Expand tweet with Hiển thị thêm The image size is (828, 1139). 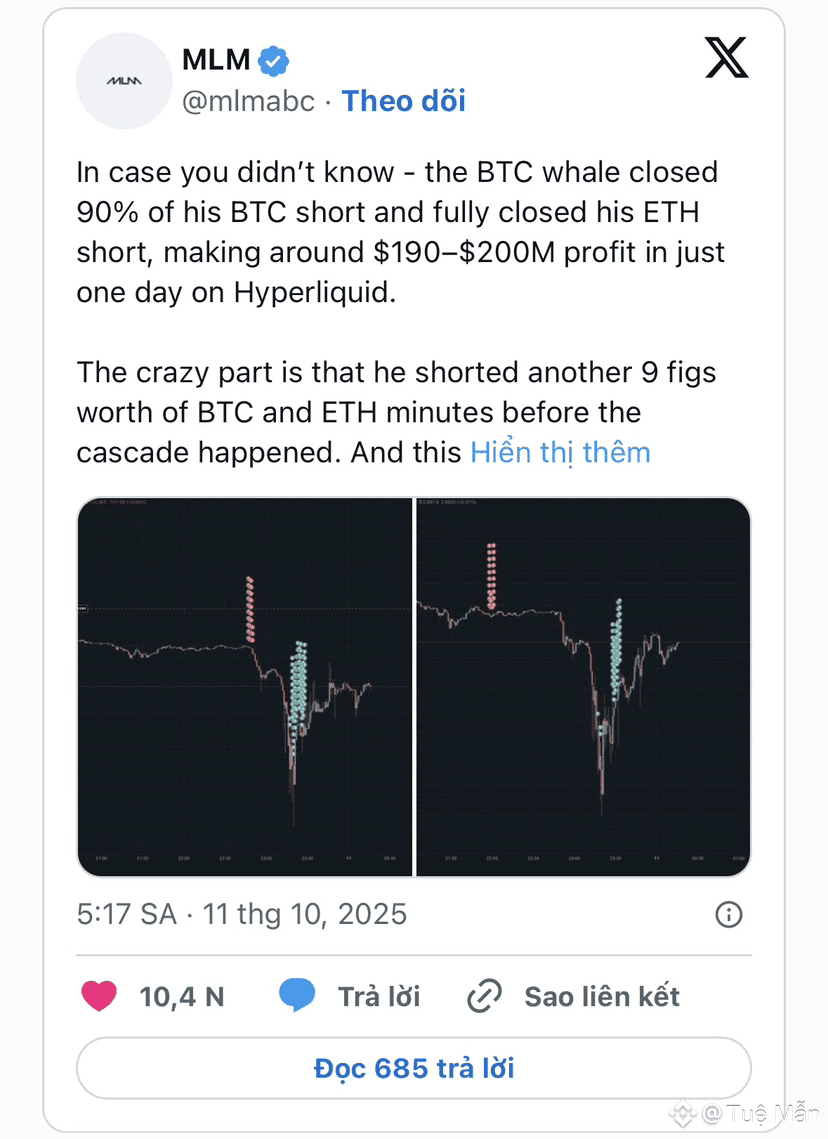560,452
